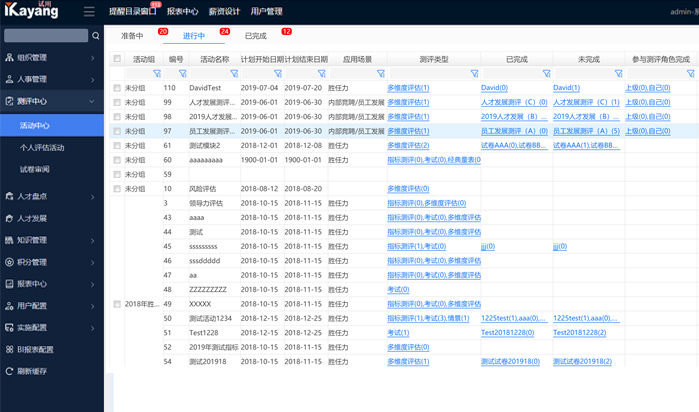The height and width of the screenshot is (412, 699).
Task: Click the hamburger menu icon beside the logo
Action: (89, 12)
